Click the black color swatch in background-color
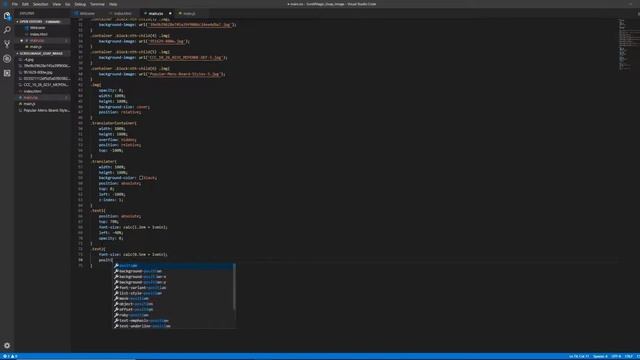The image size is (640, 360). (x=141, y=178)
